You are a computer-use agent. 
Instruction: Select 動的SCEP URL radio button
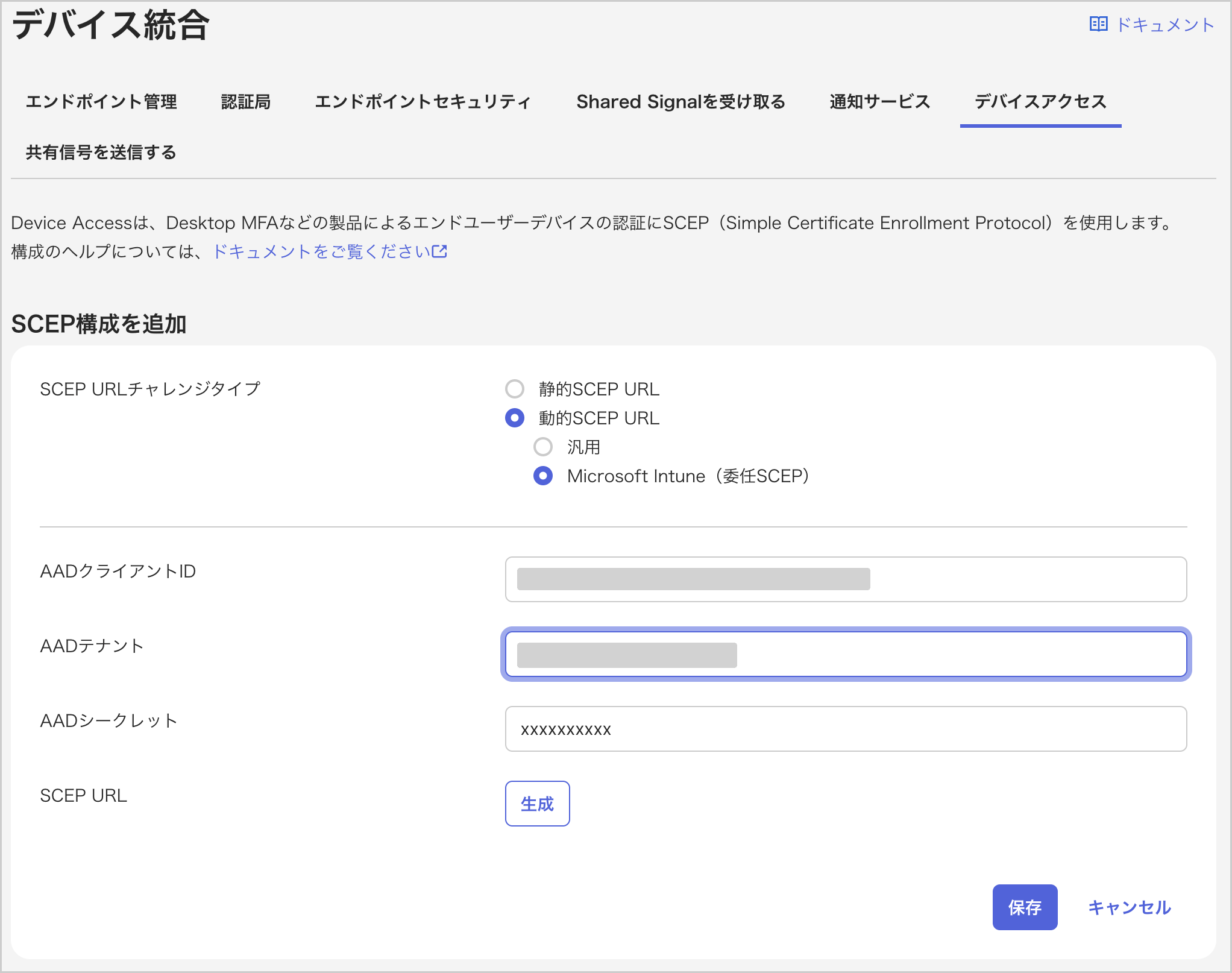(x=515, y=418)
